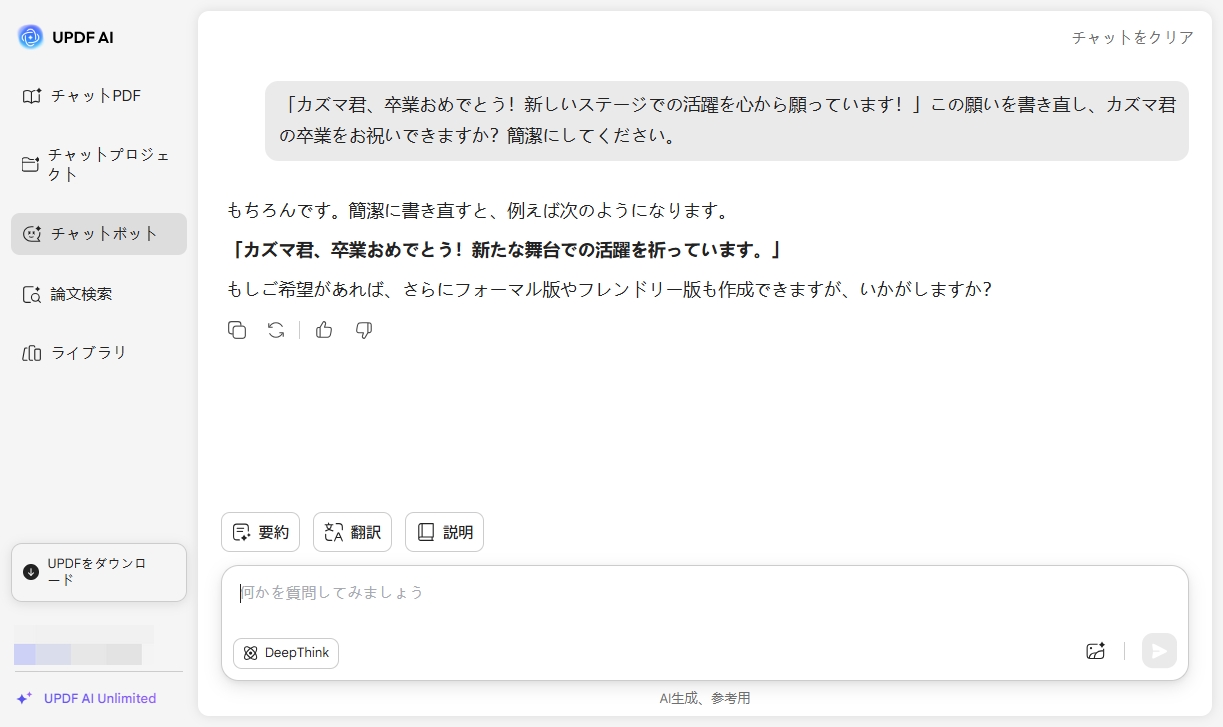Open チャットプロジェクト in the sidebar
The height and width of the screenshot is (727, 1223).
coord(98,165)
